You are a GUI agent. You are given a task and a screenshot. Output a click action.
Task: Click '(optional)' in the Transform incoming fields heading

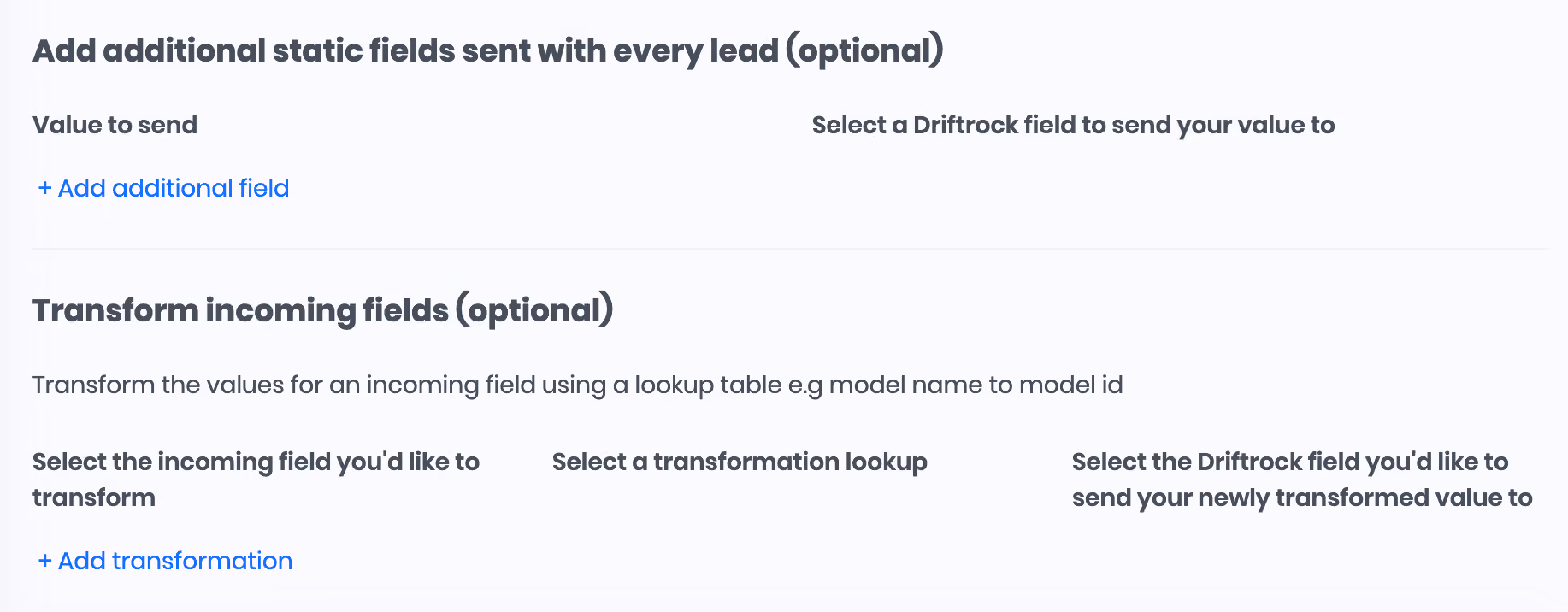534,311
